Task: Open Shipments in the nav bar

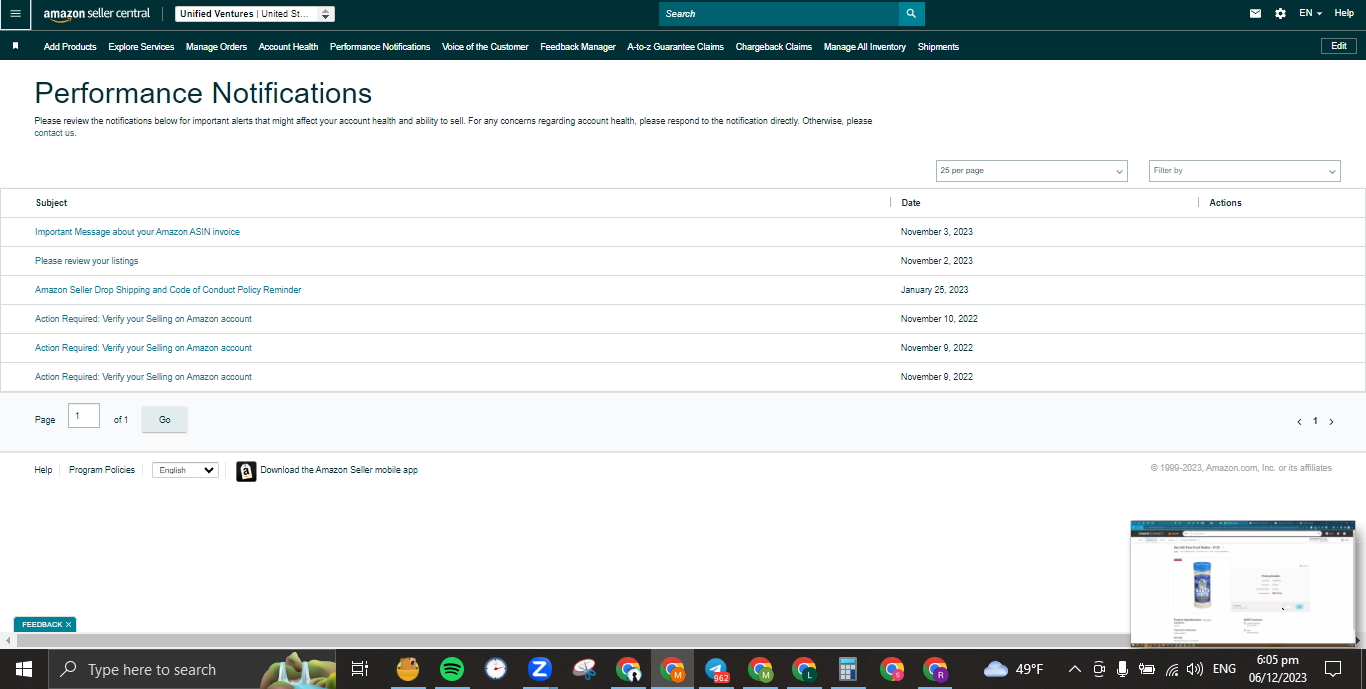Action: 938,47
